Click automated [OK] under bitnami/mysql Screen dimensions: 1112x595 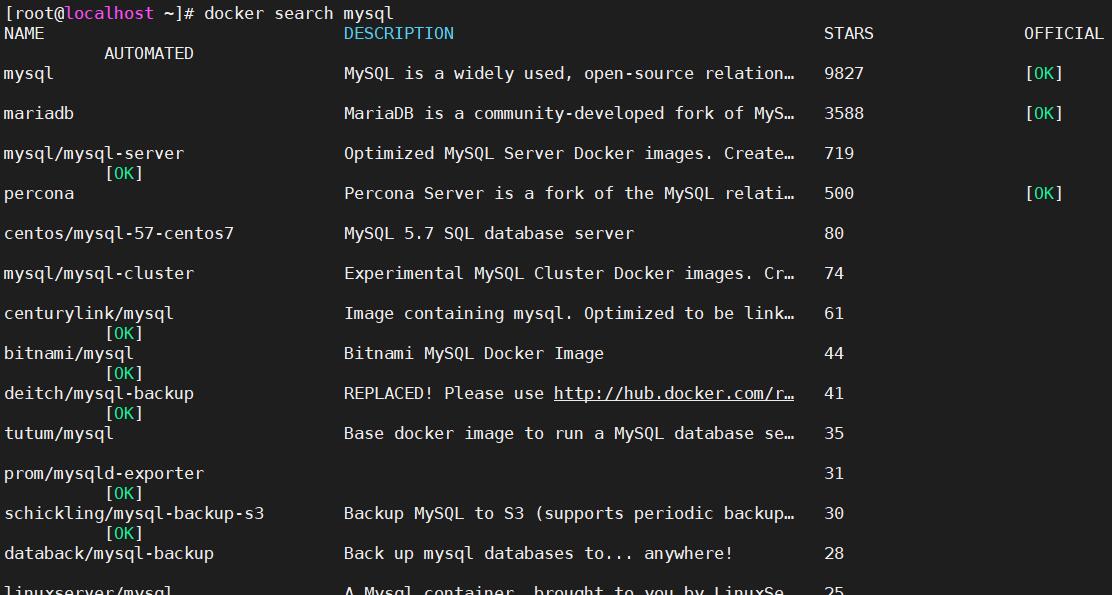coord(124,374)
